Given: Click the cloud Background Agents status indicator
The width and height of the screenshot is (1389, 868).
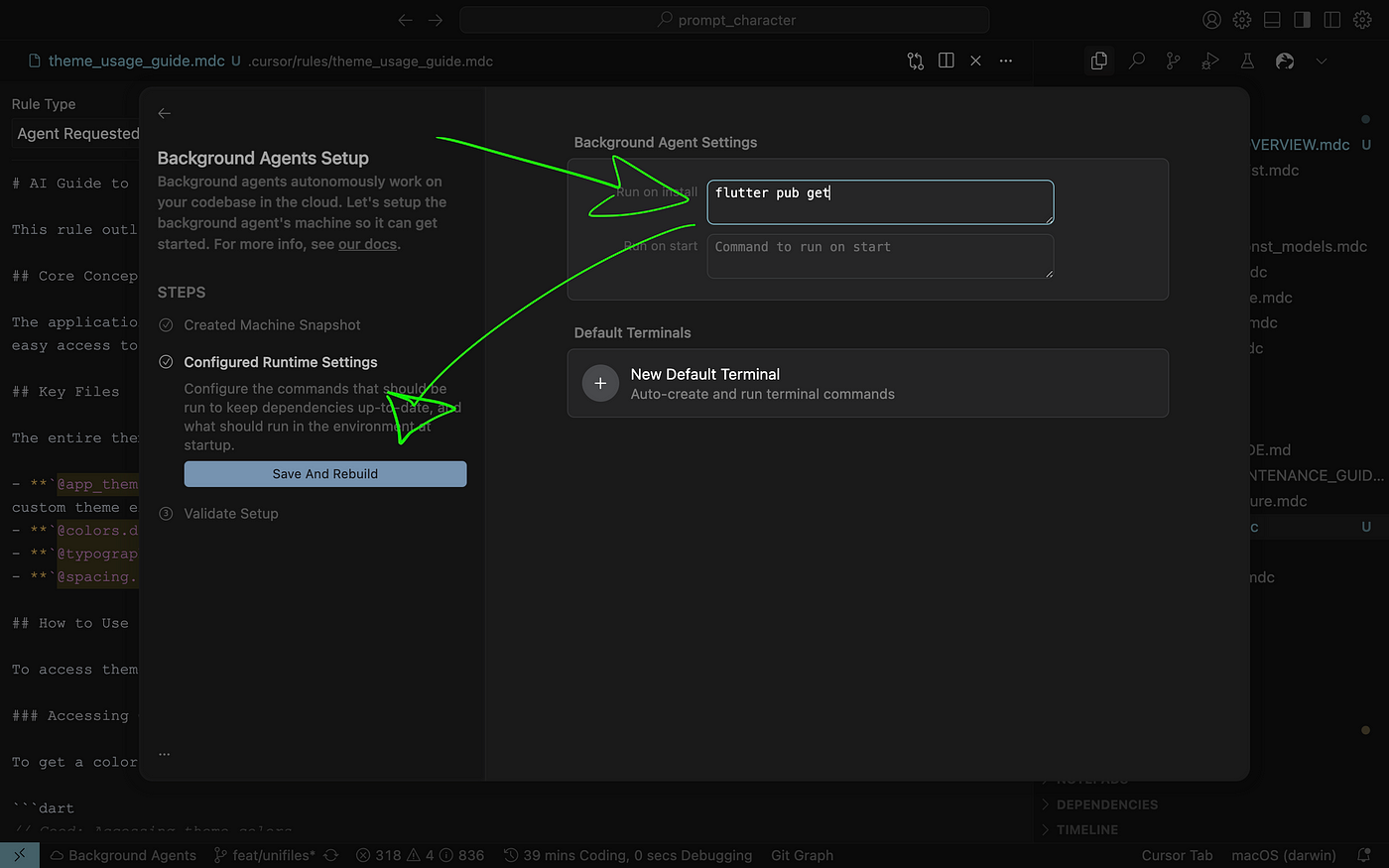Looking at the screenshot, I should pos(122,855).
